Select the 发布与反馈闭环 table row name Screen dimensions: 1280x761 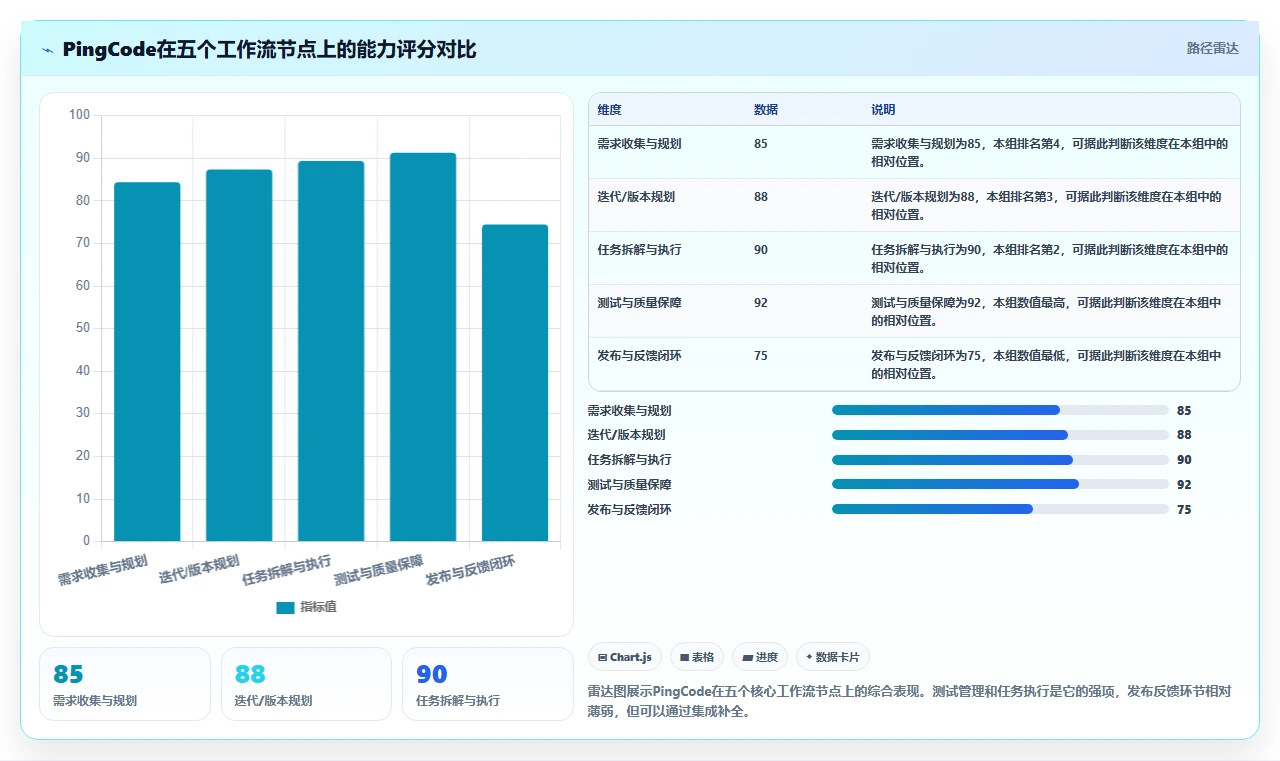(x=639, y=356)
